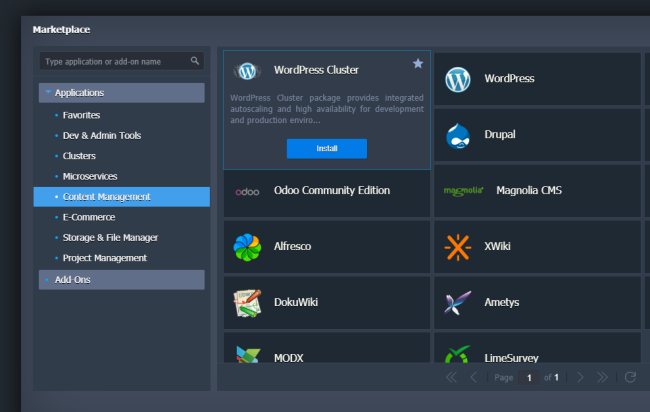Click the application search input field
650x412 pixels.
pyautogui.click(x=115, y=62)
